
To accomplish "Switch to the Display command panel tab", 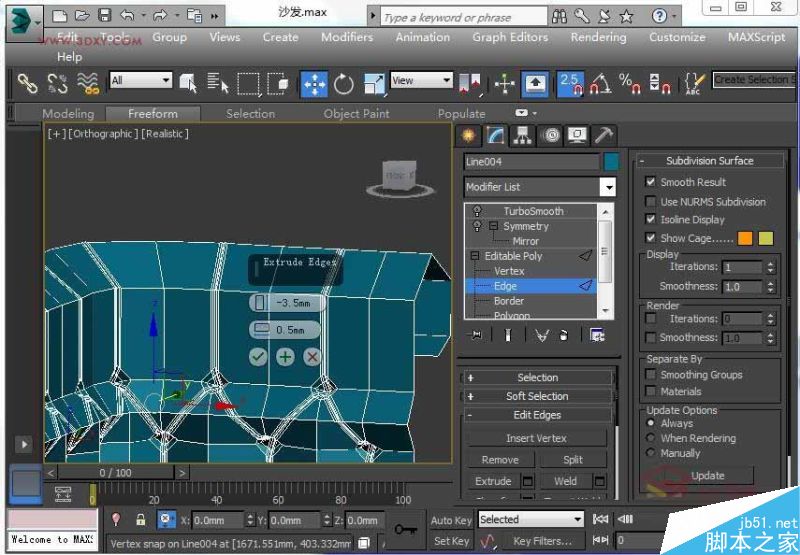I will coord(578,136).
